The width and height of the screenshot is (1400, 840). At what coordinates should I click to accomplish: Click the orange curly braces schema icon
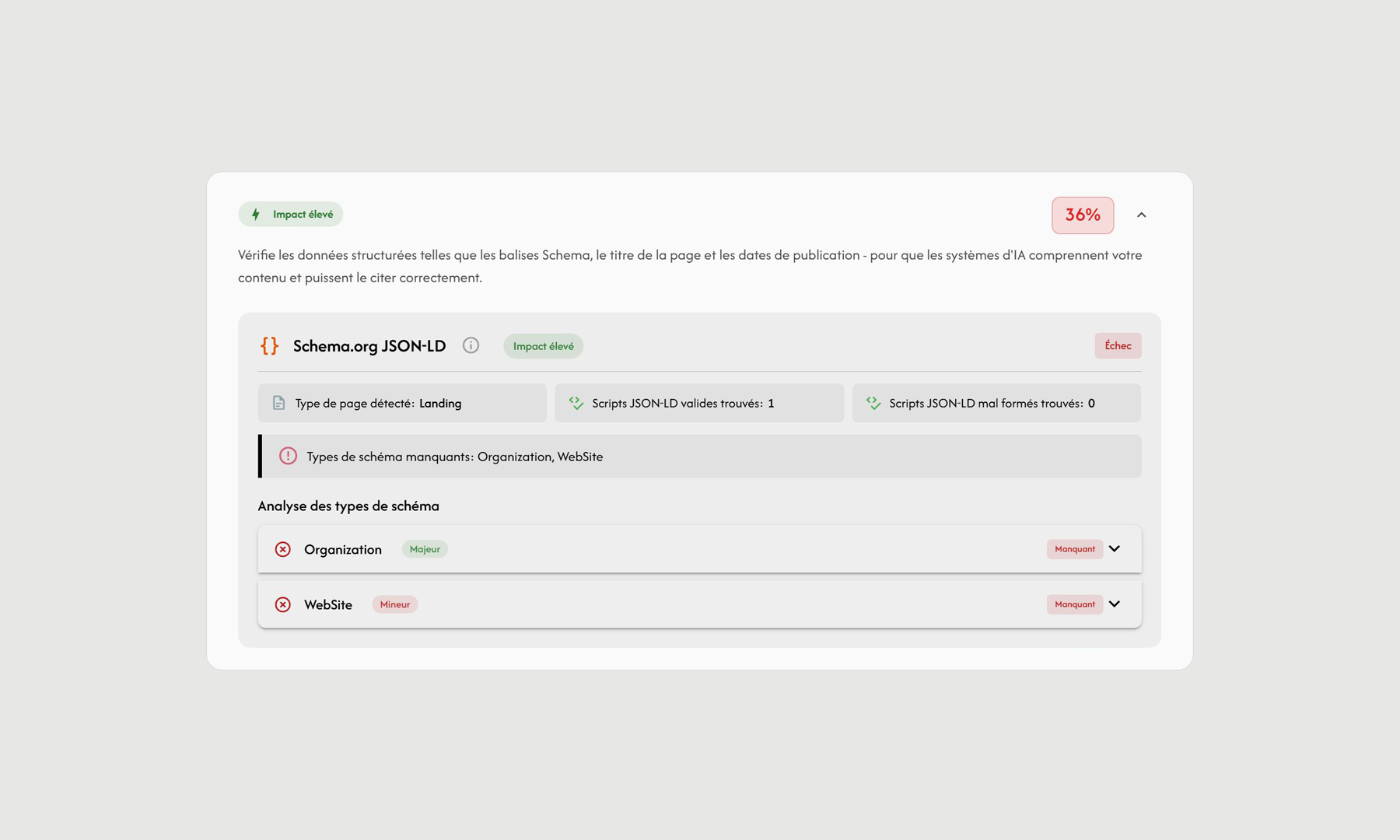tap(269, 346)
